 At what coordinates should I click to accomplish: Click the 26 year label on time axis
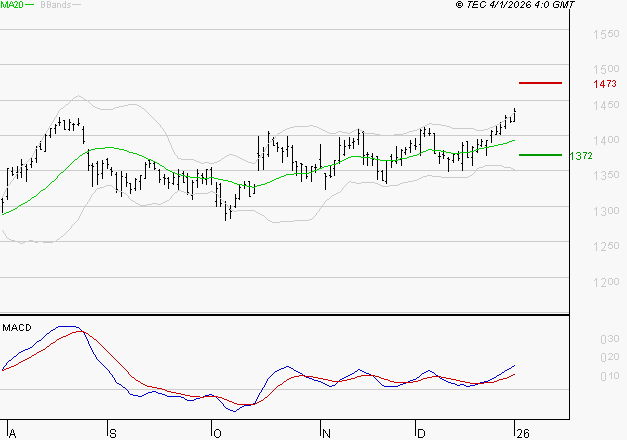tap(523, 434)
